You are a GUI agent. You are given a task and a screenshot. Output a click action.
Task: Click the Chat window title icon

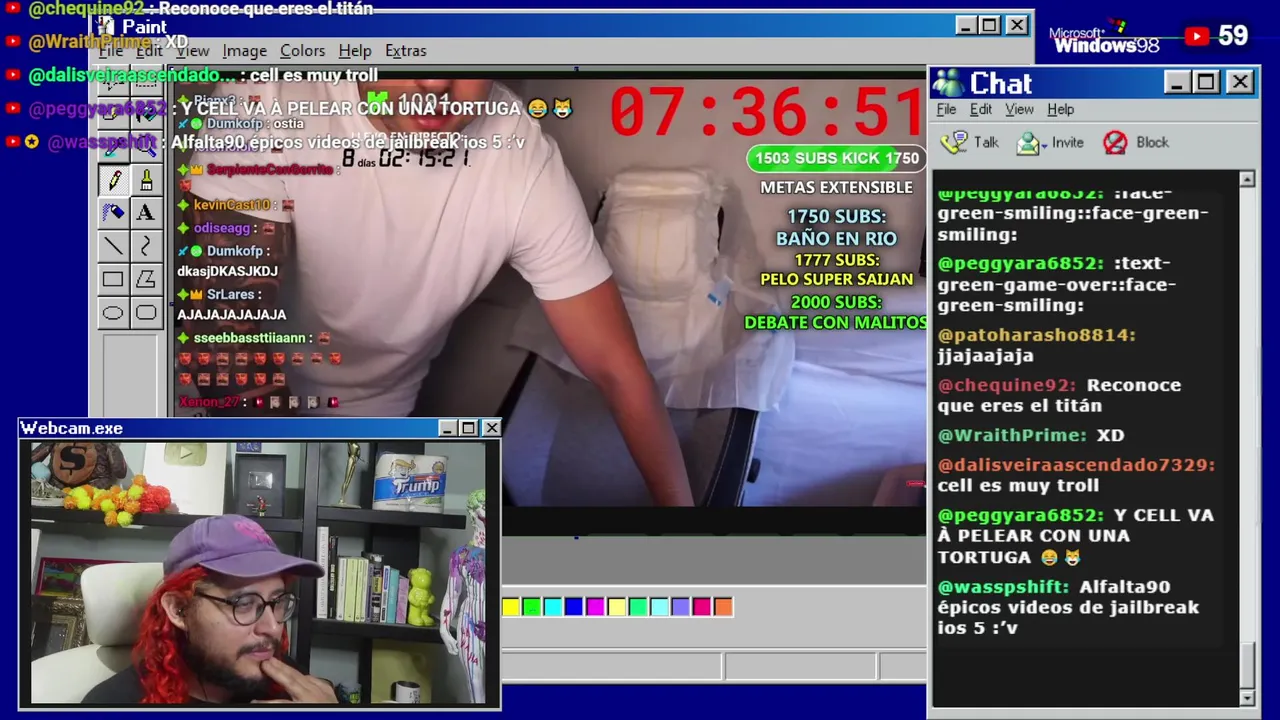[x=948, y=83]
